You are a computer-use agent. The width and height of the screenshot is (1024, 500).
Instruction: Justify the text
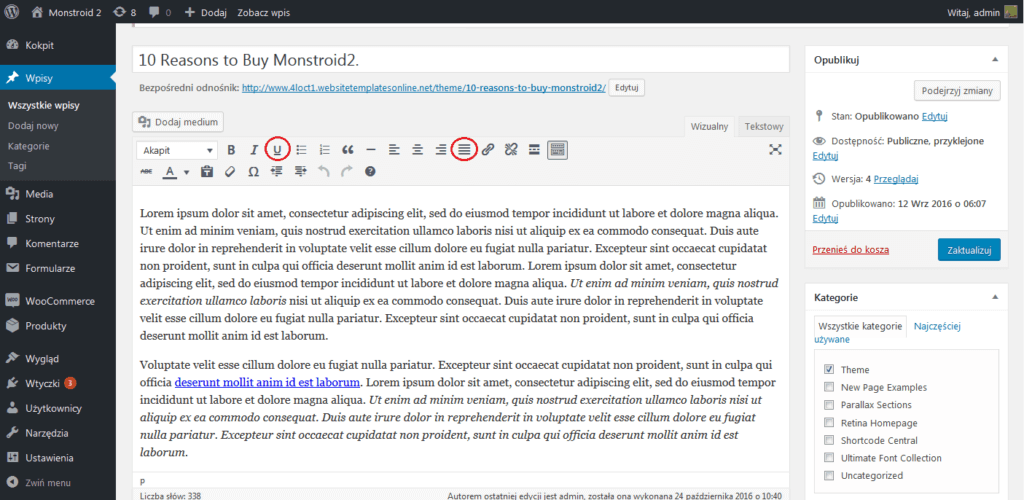464,150
